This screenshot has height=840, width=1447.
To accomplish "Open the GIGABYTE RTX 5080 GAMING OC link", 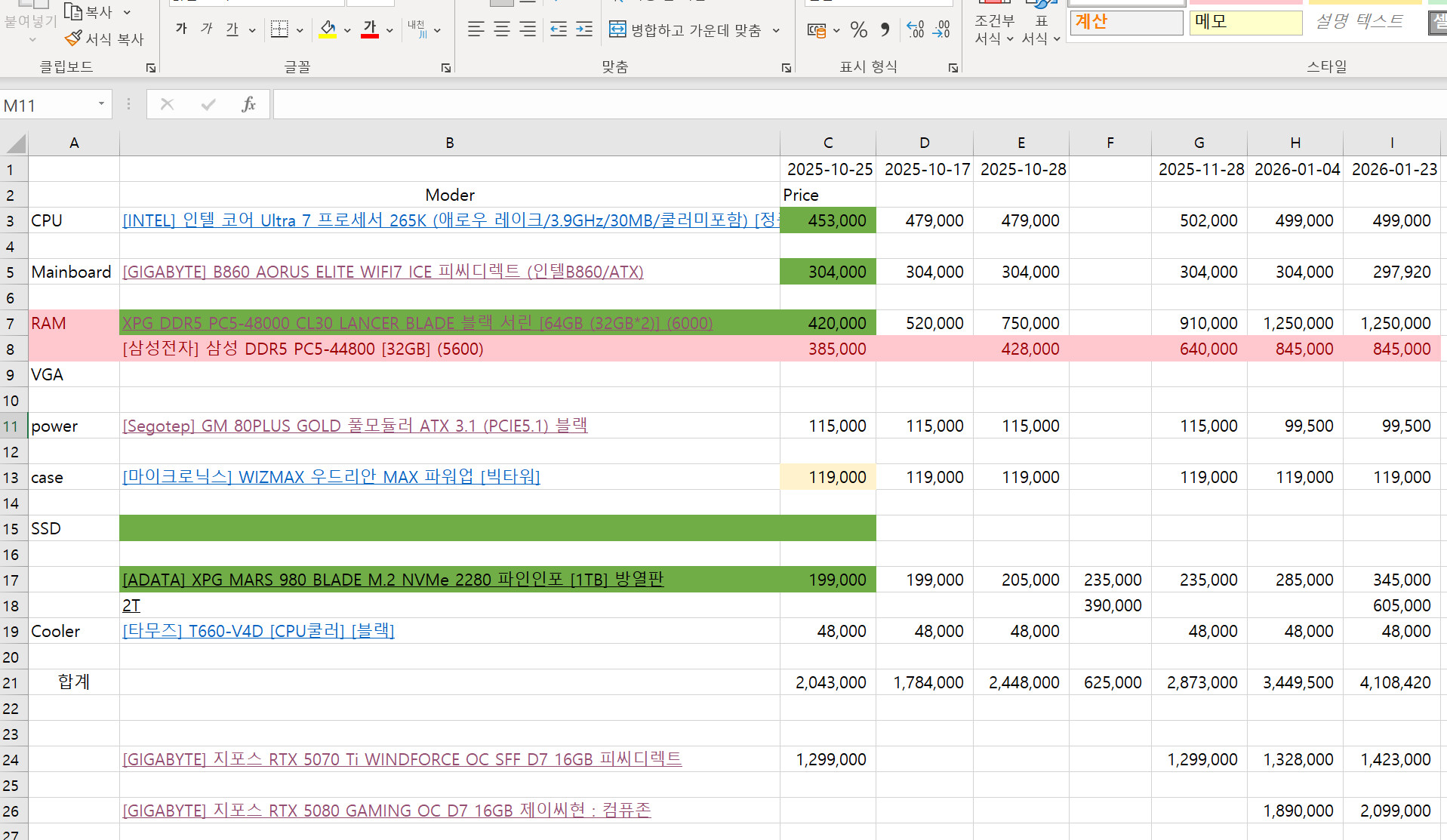I will (x=386, y=811).
